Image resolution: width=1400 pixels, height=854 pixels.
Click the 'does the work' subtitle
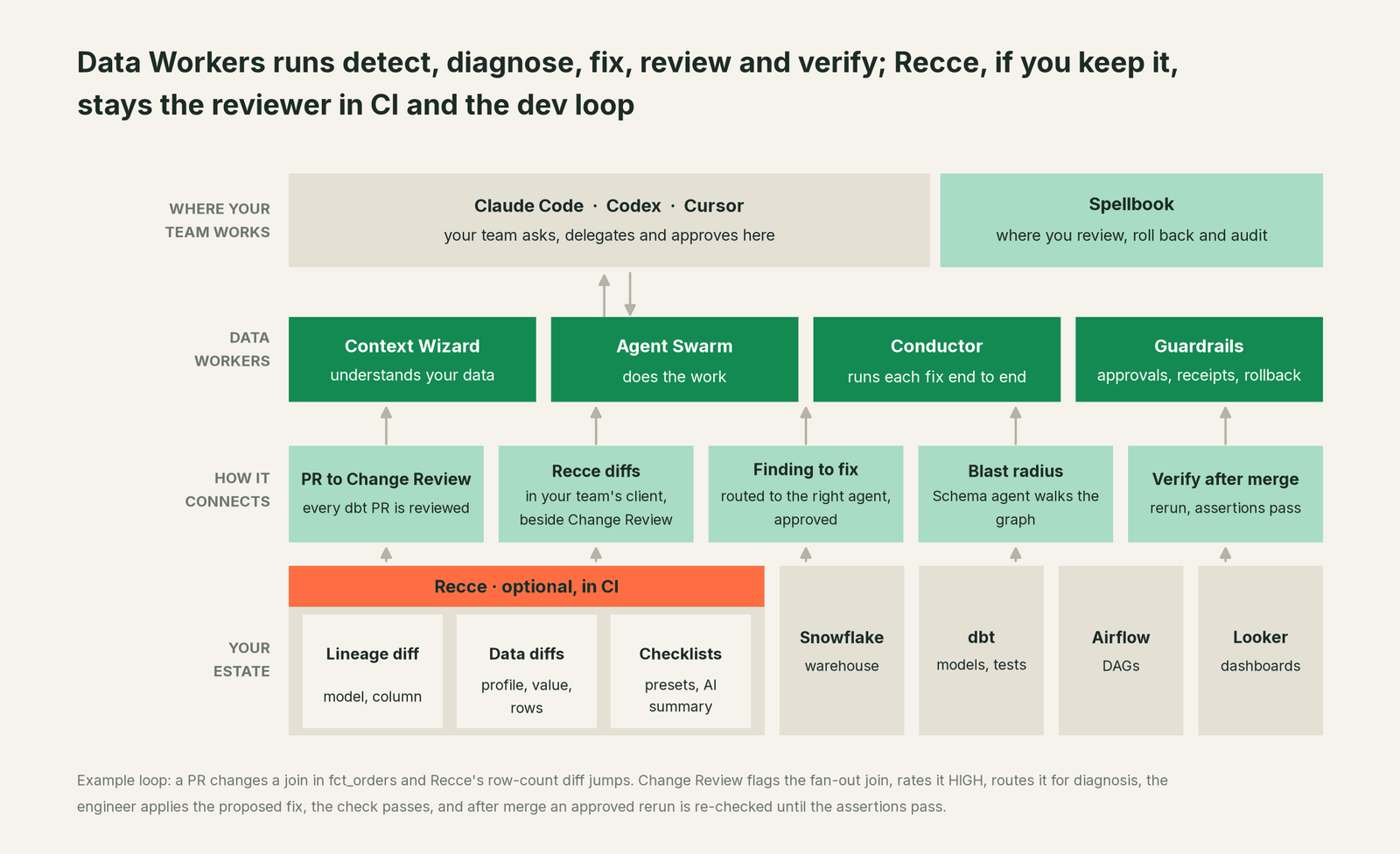coord(675,377)
